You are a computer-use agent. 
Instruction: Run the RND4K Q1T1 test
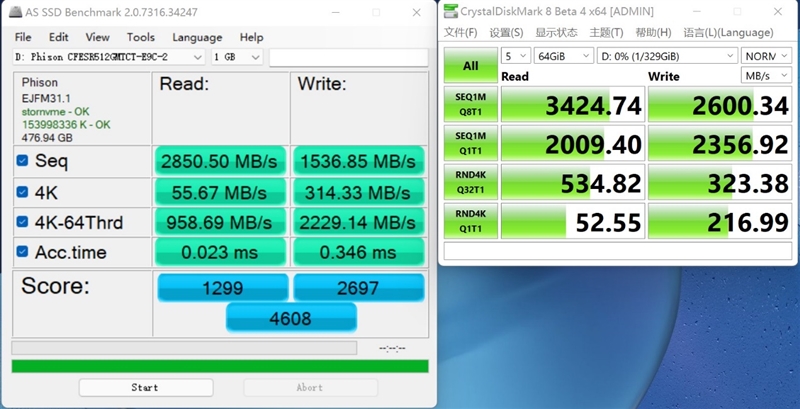pyautogui.click(x=470, y=221)
